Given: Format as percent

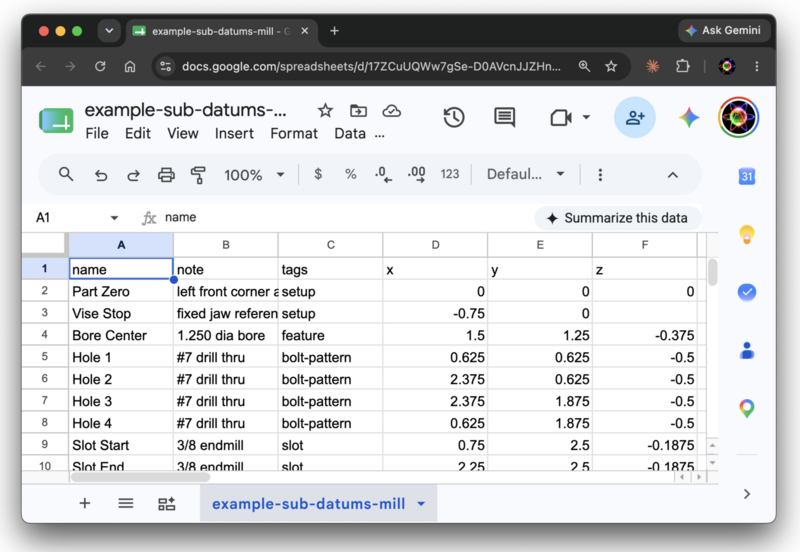Looking at the screenshot, I should click(x=351, y=174).
